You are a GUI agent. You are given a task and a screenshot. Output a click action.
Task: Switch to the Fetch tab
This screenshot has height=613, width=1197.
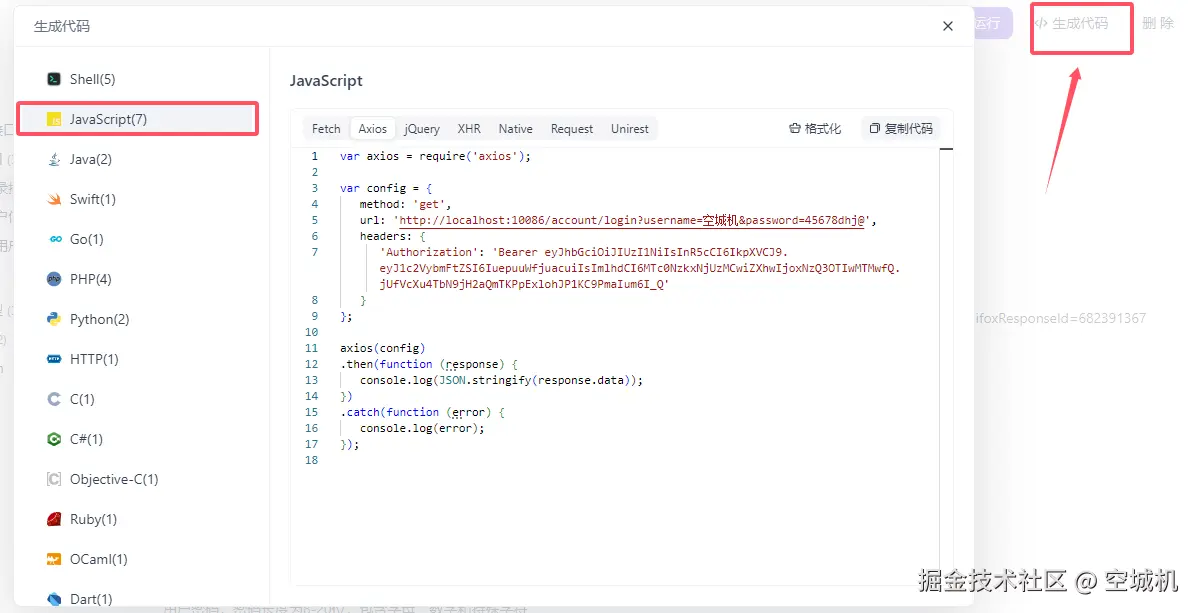click(325, 128)
